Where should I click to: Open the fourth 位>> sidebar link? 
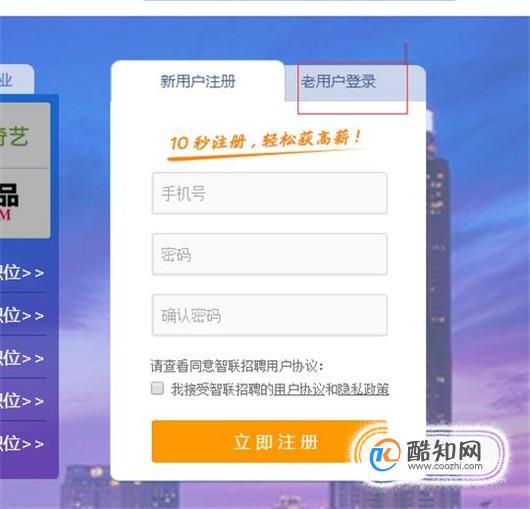(22, 401)
